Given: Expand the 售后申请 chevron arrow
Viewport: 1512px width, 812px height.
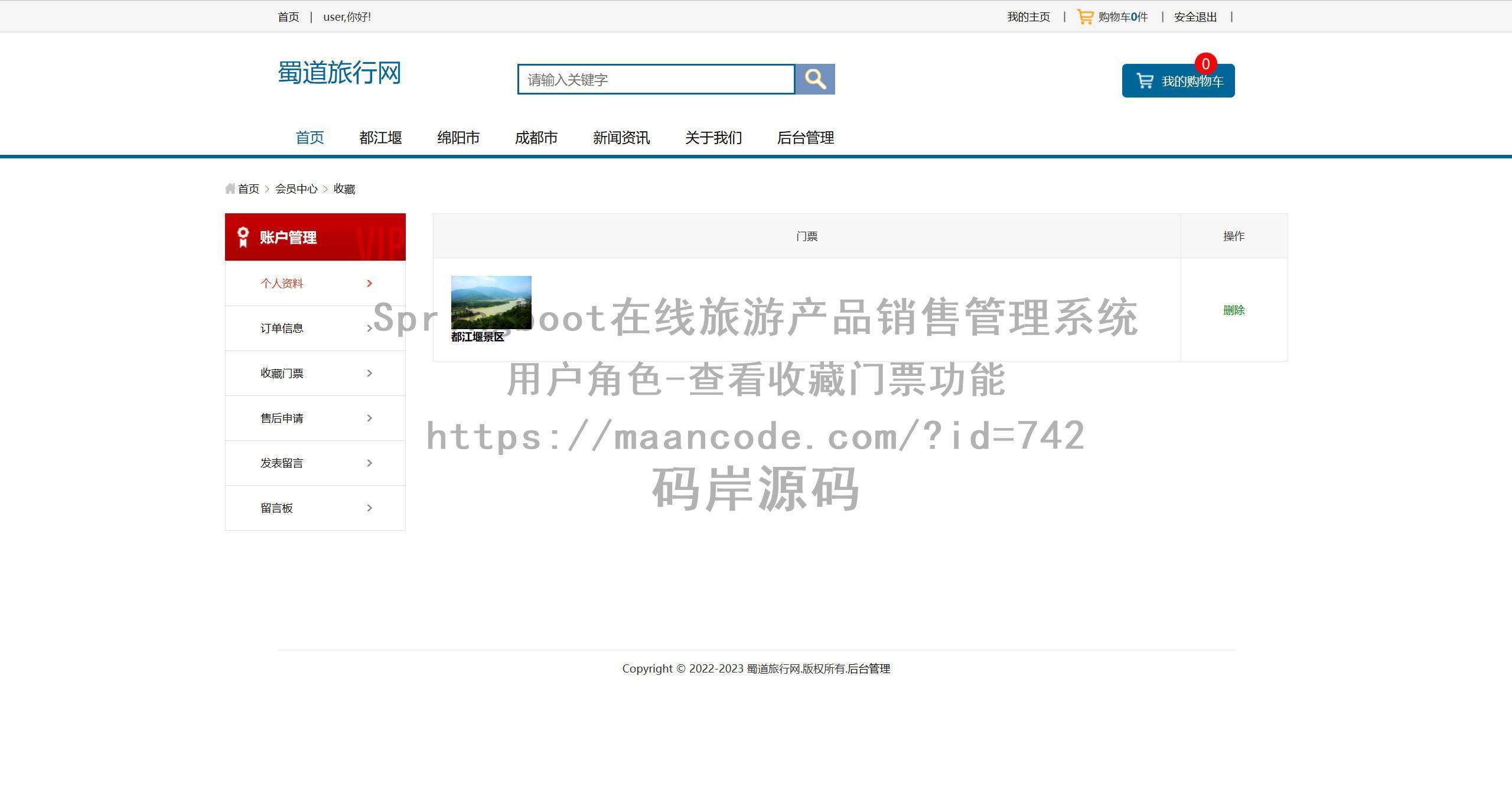Looking at the screenshot, I should coord(370,418).
